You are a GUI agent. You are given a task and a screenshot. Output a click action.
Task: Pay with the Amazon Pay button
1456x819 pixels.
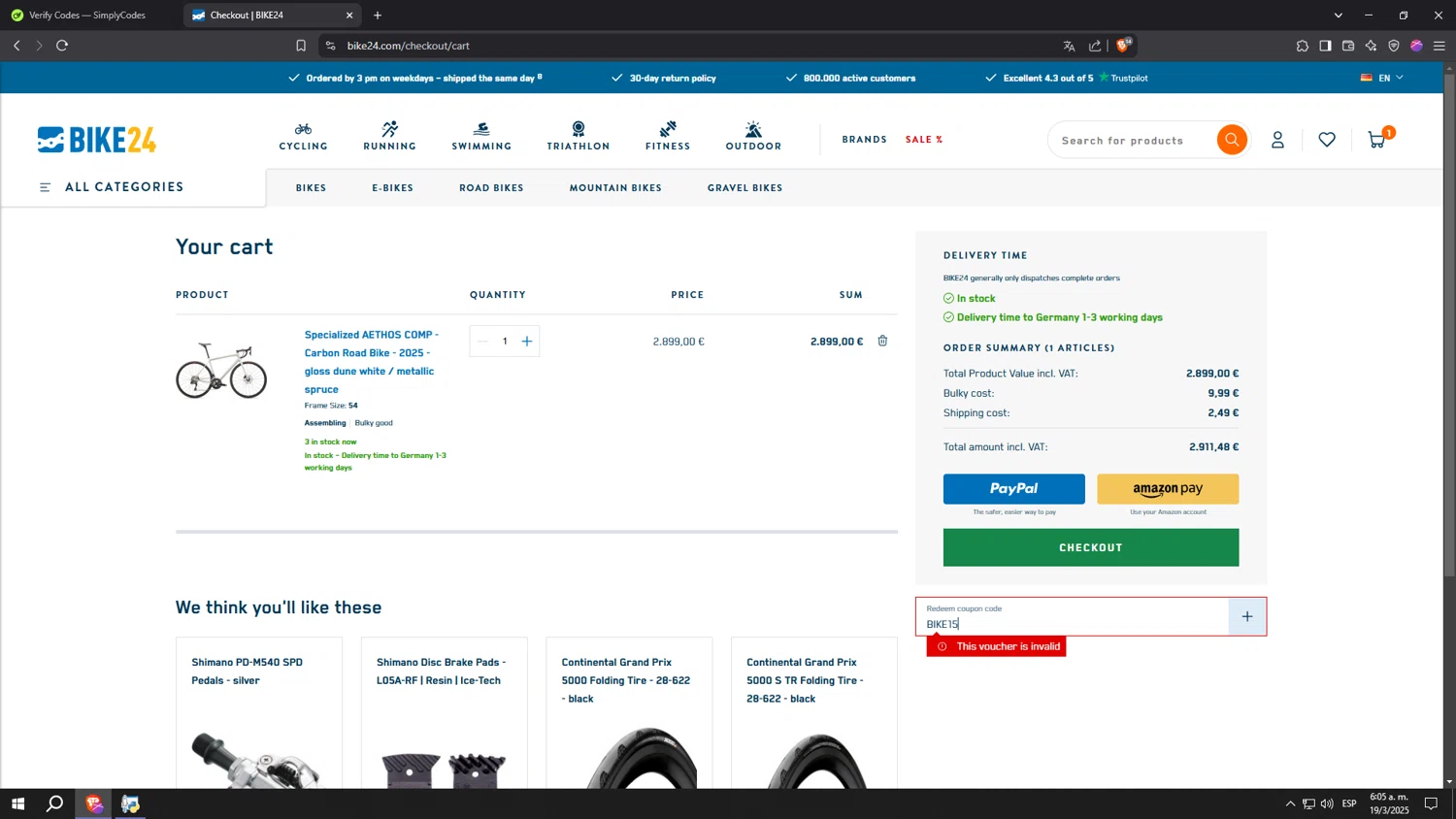tap(1168, 489)
